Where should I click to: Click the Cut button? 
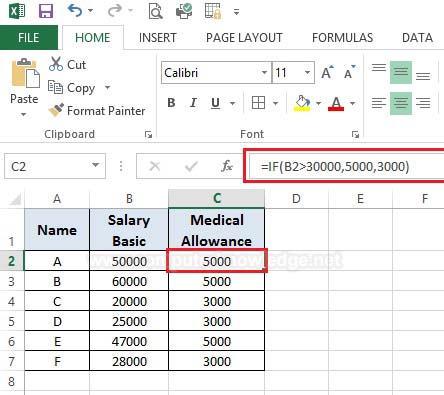point(67,64)
